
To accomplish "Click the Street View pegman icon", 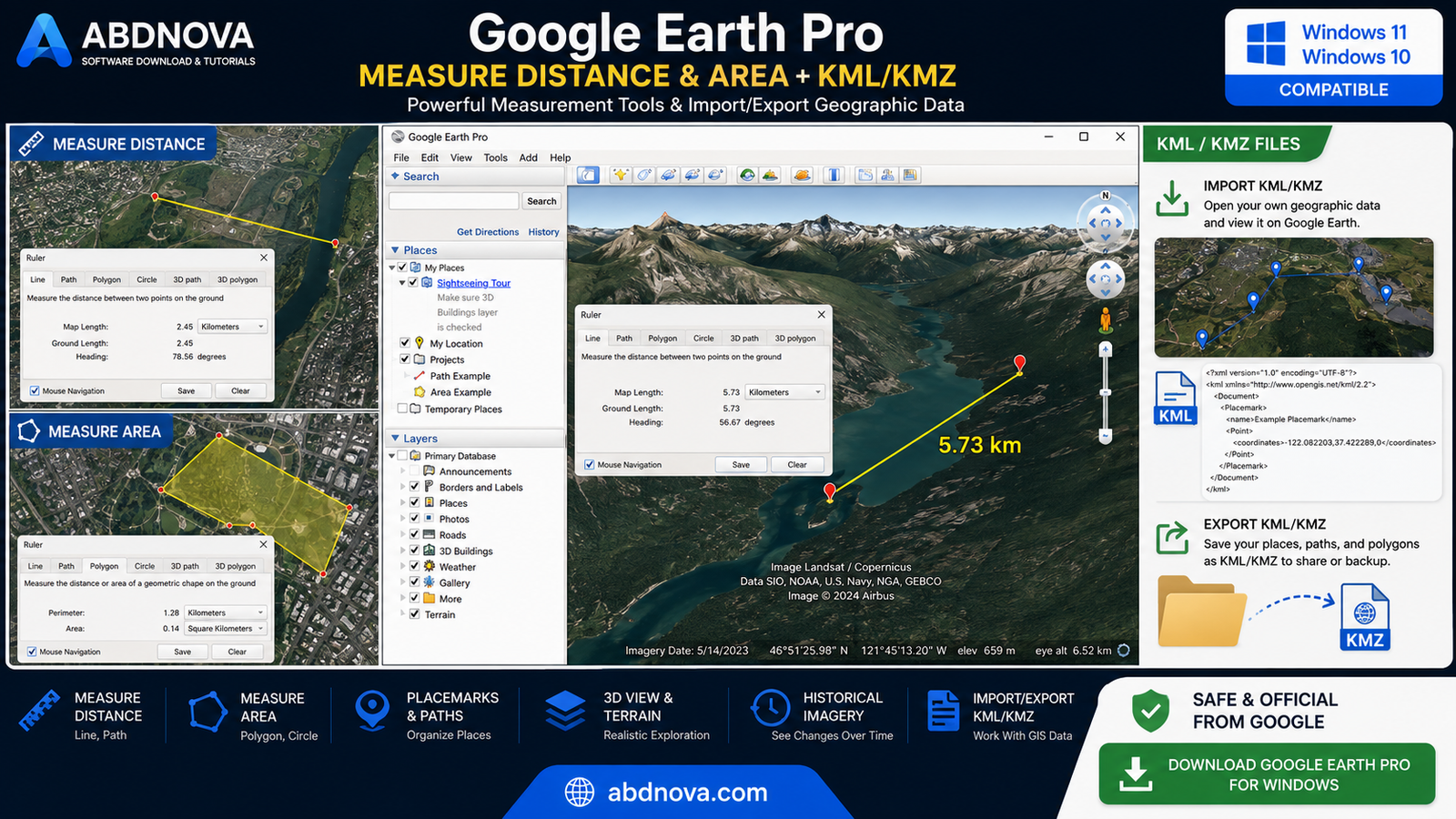I will click(x=1106, y=320).
